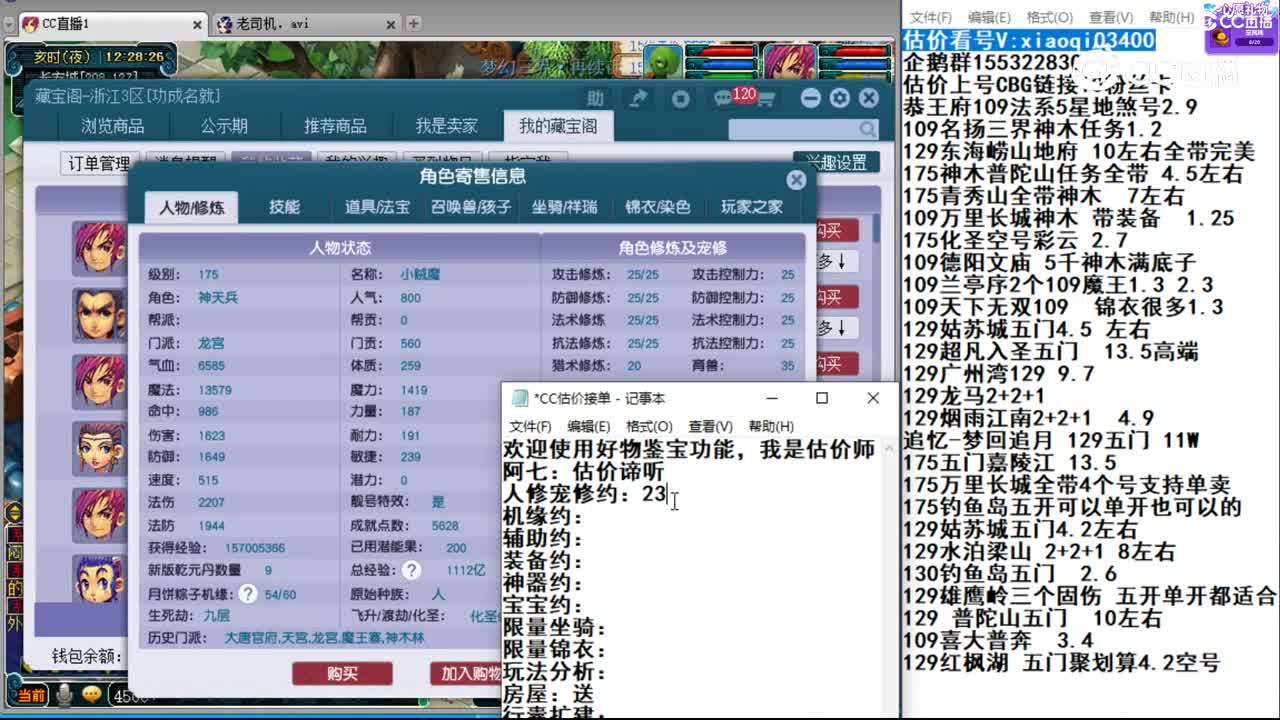Close the CC直播1 tab
Screen dimensions: 1280x720
[x=199, y=24]
